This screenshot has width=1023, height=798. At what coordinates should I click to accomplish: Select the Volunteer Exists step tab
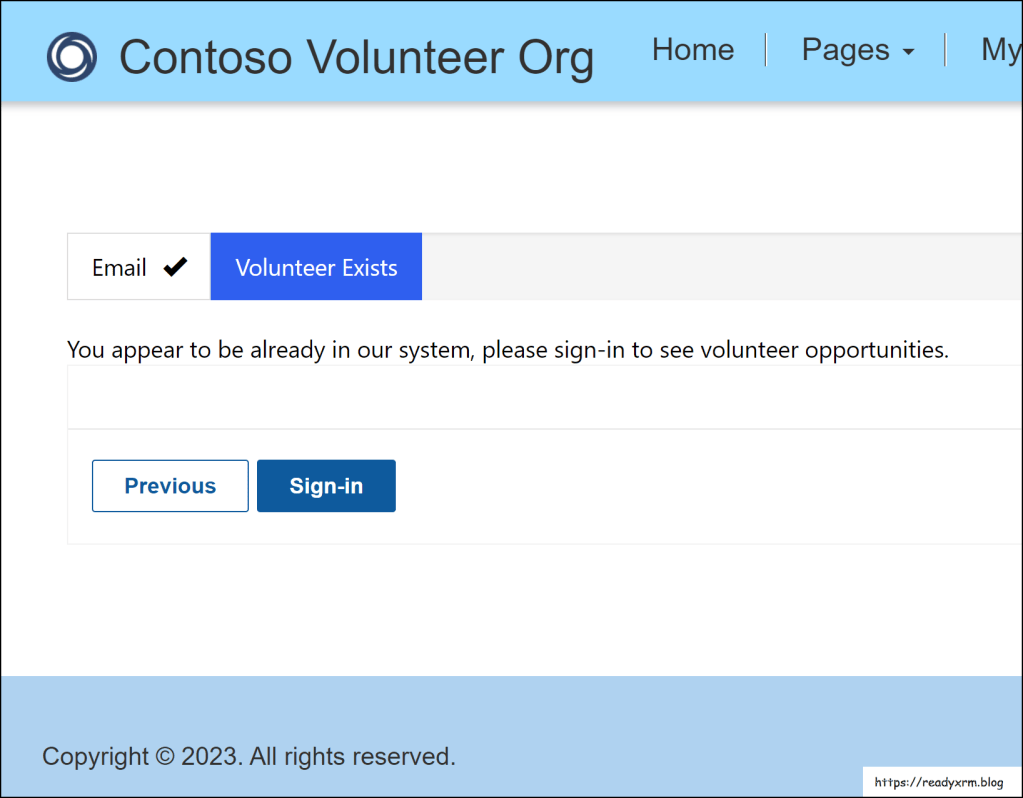coord(316,267)
